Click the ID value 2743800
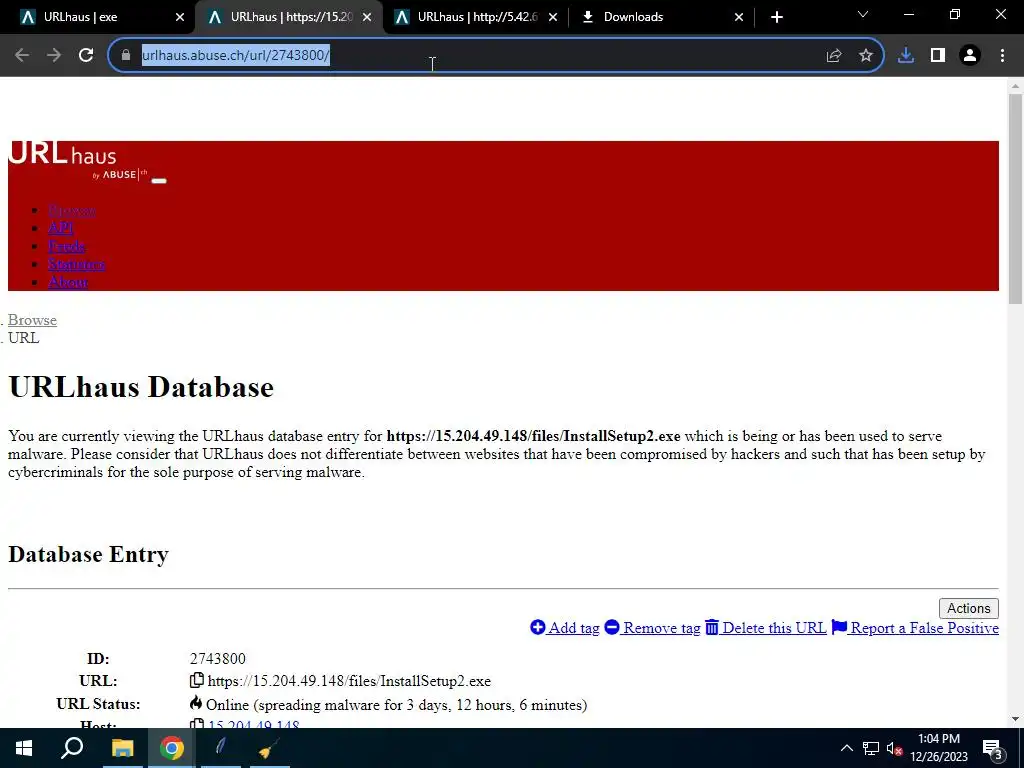1024x768 pixels. 217,658
